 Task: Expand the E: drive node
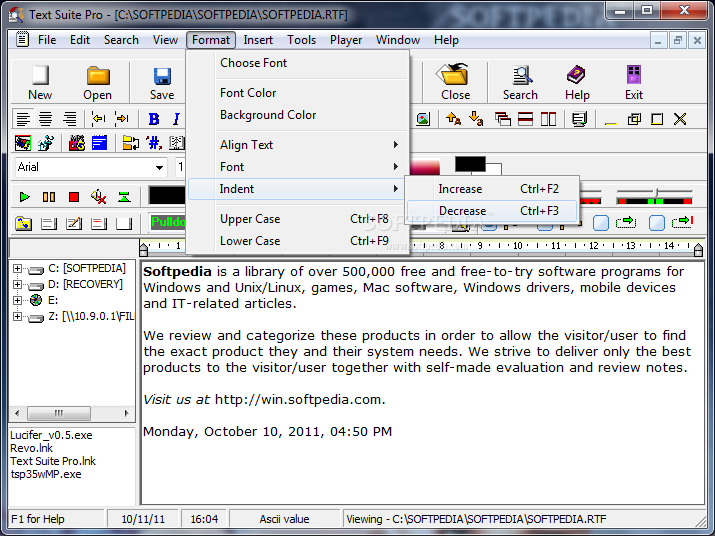17,300
